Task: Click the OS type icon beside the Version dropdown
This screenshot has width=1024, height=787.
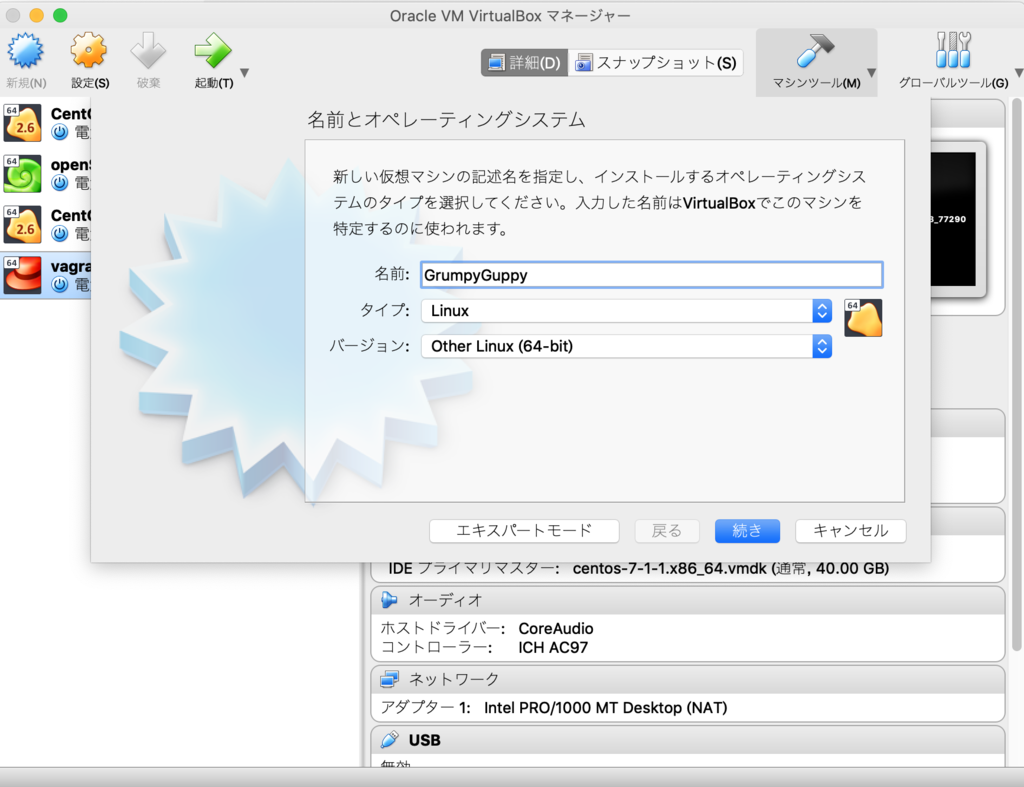Action: (x=863, y=317)
